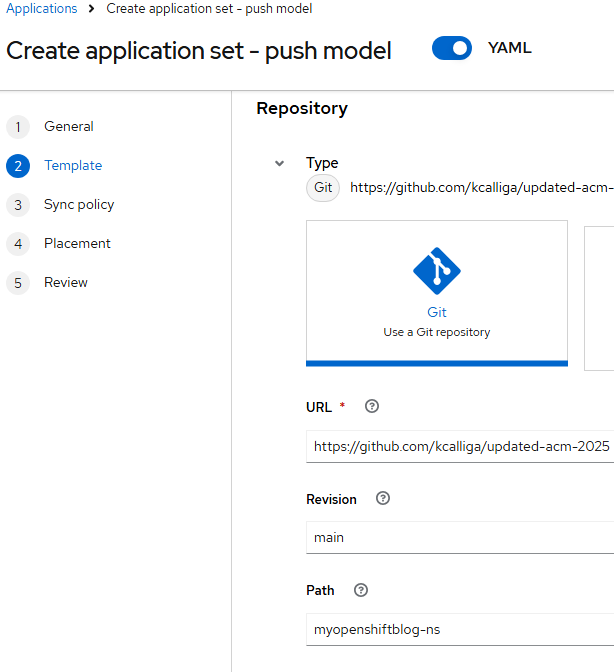Click the Path field myopenshiftblog-ns
Image resolution: width=614 pixels, height=672 pixels.
(x=460, y=629)
